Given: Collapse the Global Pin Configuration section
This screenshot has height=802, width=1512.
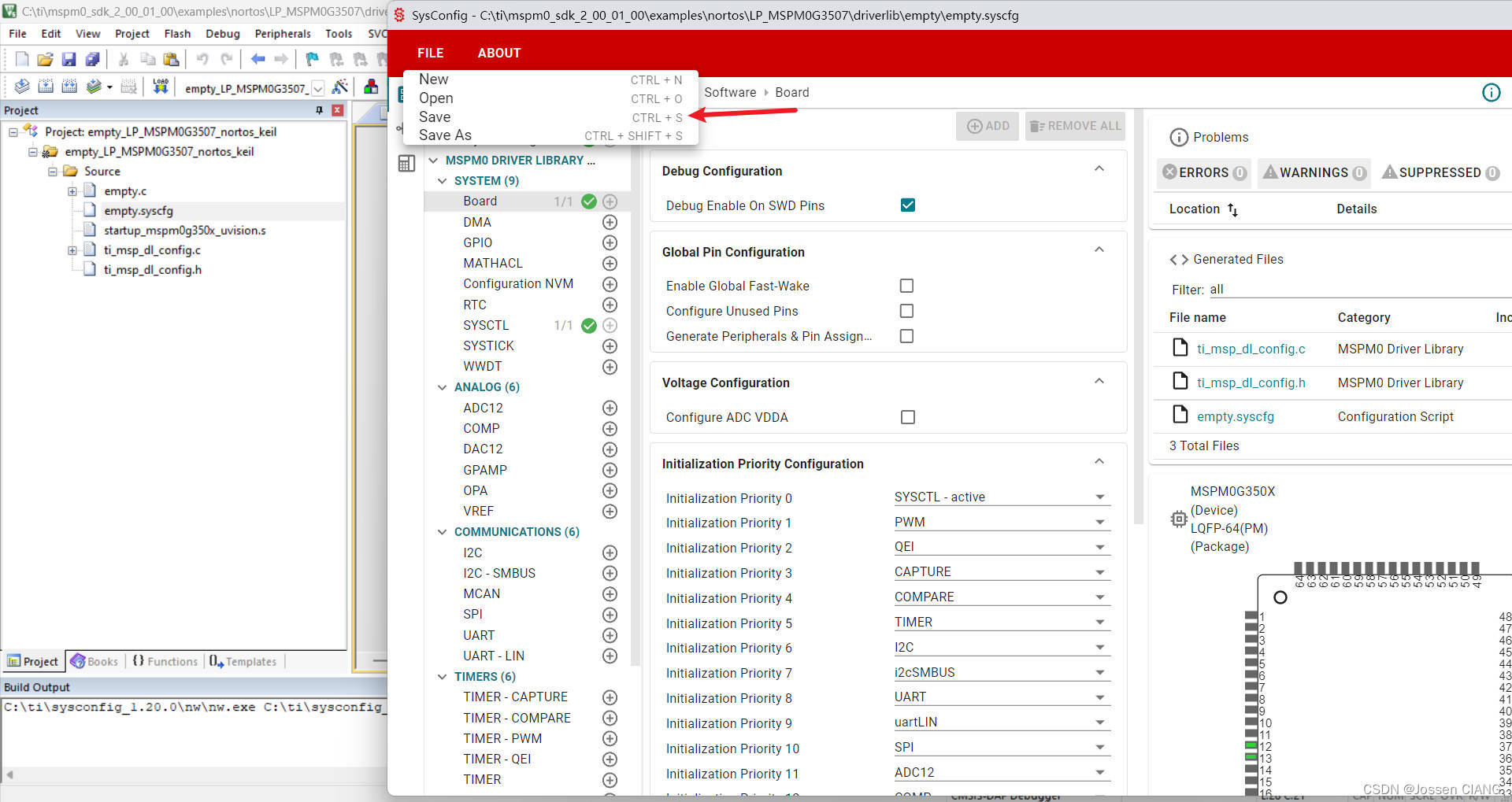Looking at the screenshot, I should [x=1099, y=250].
